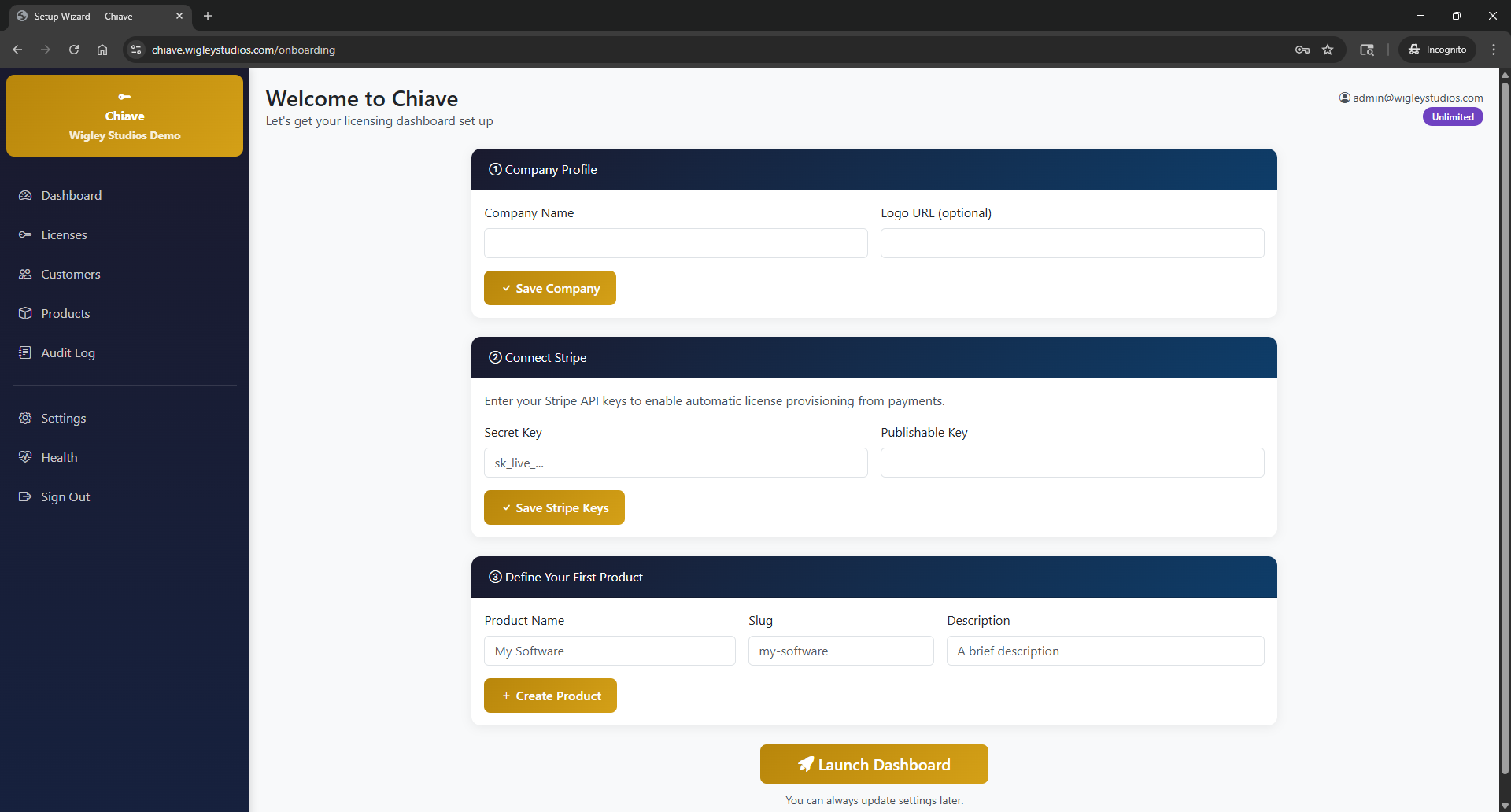Bookmark this page with the star icon
This screenshot has width=1511, height=812.
(1328, 49)
